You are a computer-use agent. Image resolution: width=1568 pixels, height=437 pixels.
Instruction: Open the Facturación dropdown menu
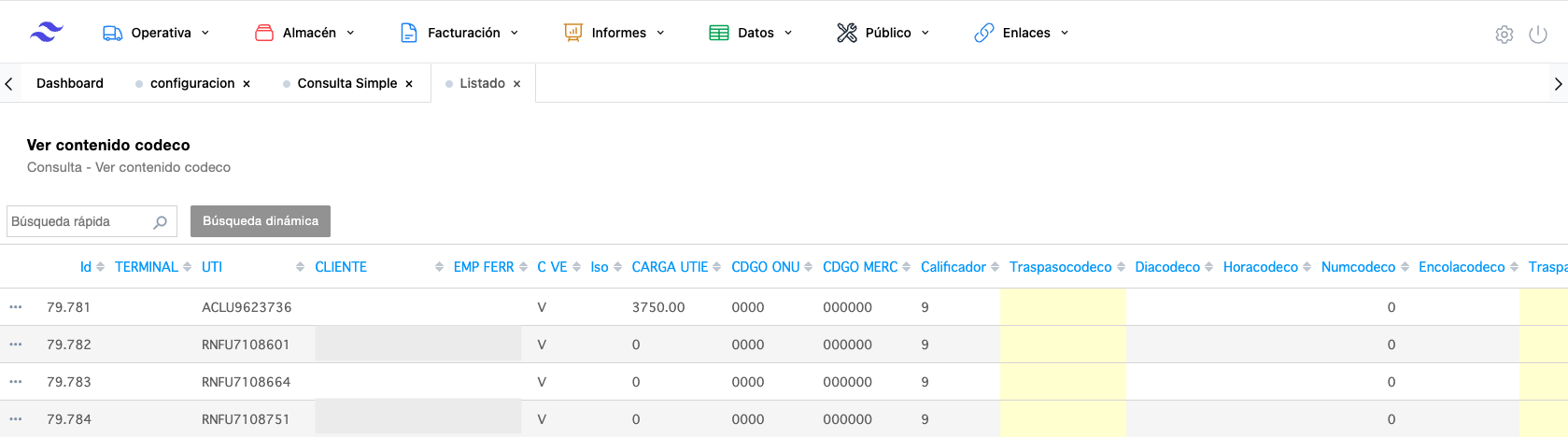point(459,33)
